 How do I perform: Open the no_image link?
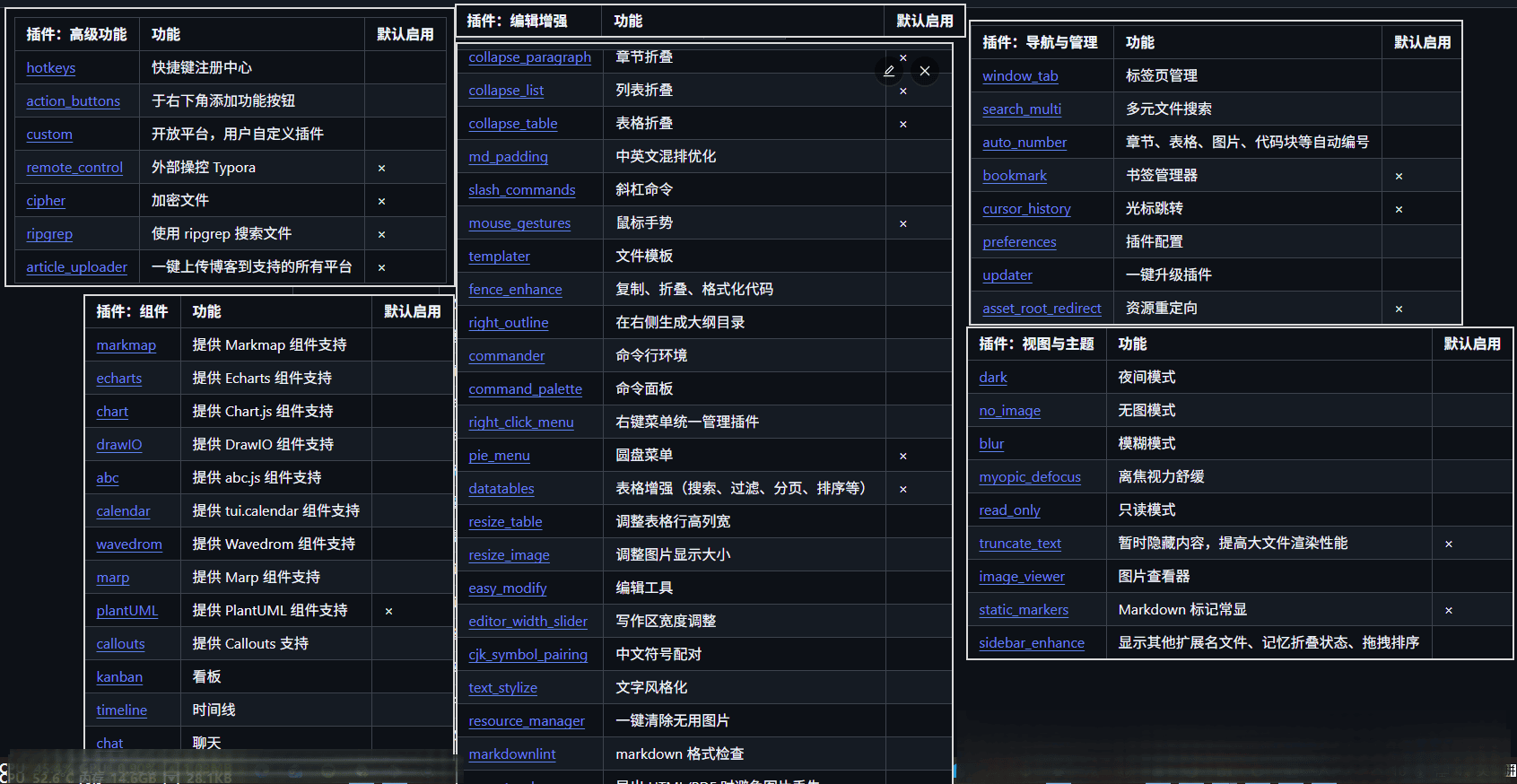pos(1010,411)
